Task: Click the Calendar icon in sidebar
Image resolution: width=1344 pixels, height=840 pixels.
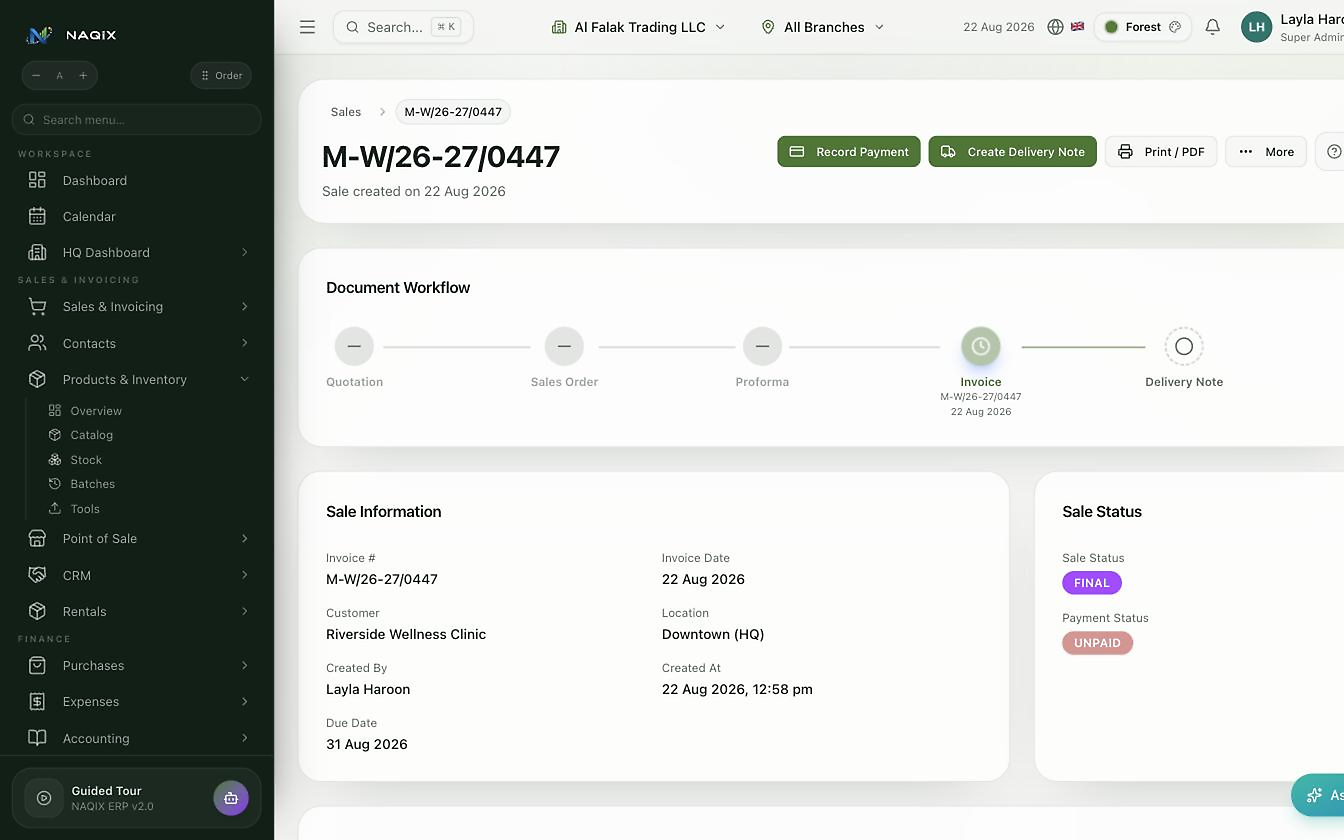Action: [37, 216]
